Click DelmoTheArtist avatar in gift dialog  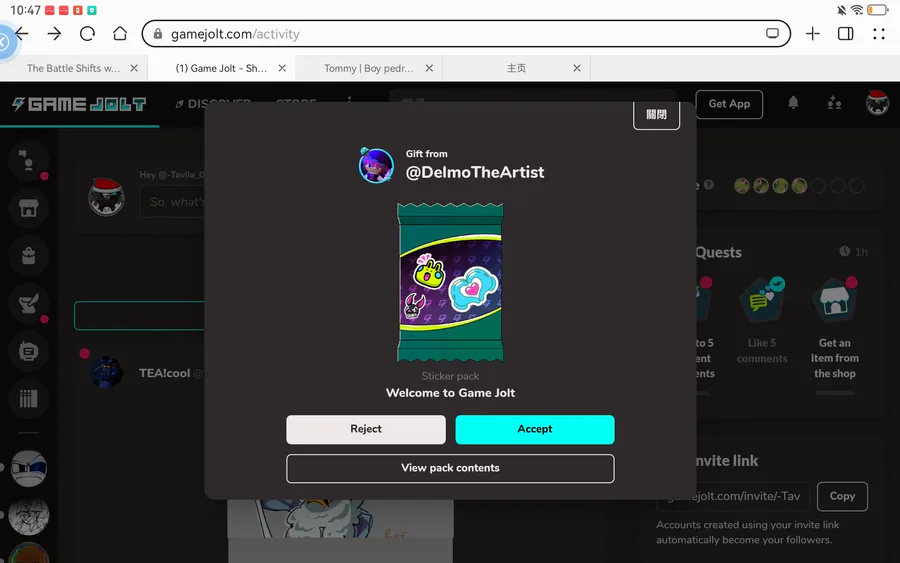376,165
